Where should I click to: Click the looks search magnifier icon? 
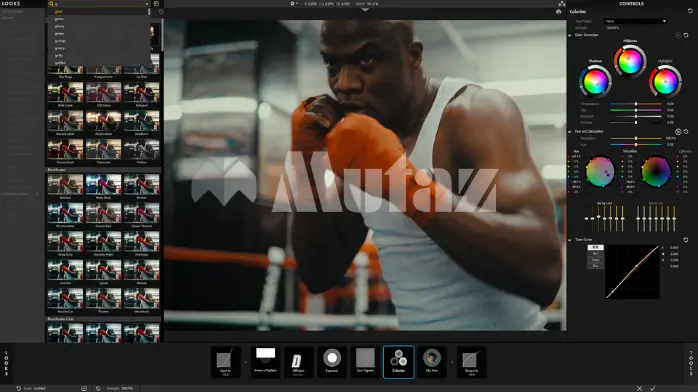coord(51,4)
